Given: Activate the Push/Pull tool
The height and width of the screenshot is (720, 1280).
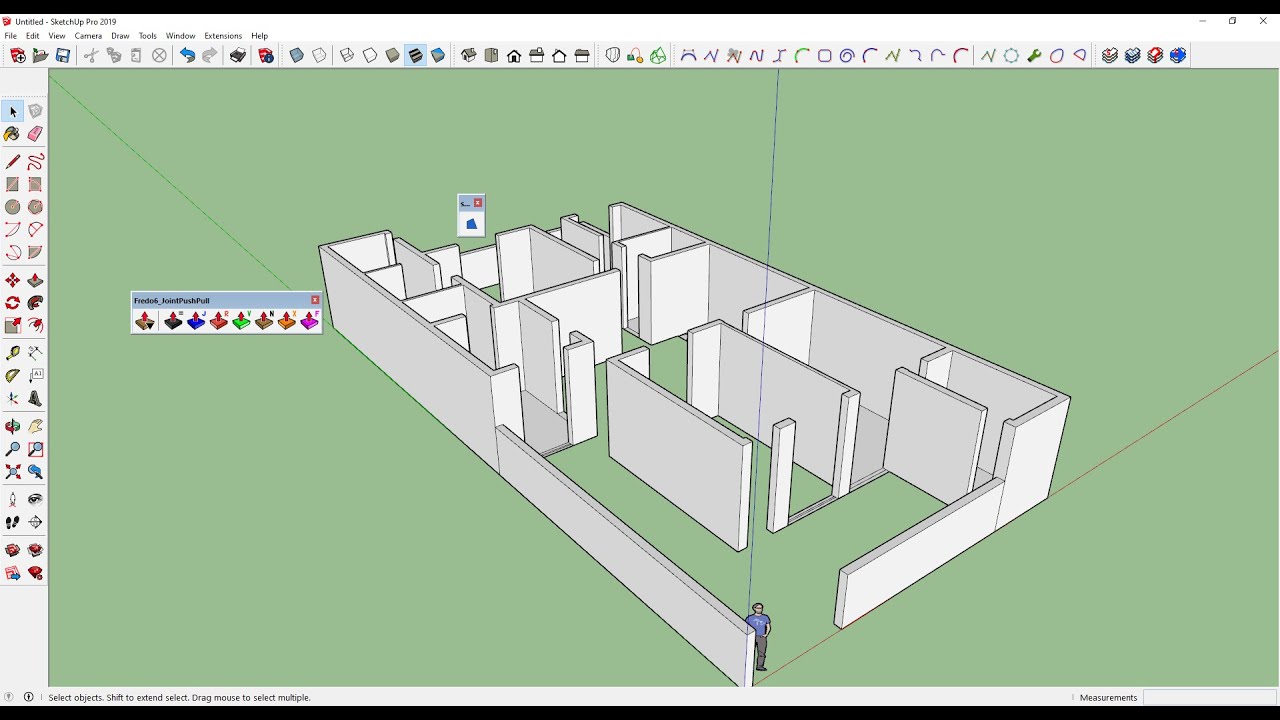Looking at the screenshot, I should point(35,281).
